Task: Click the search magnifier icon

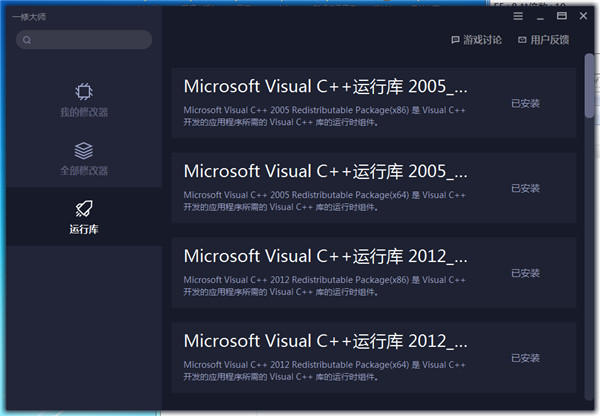Action: 27,40
